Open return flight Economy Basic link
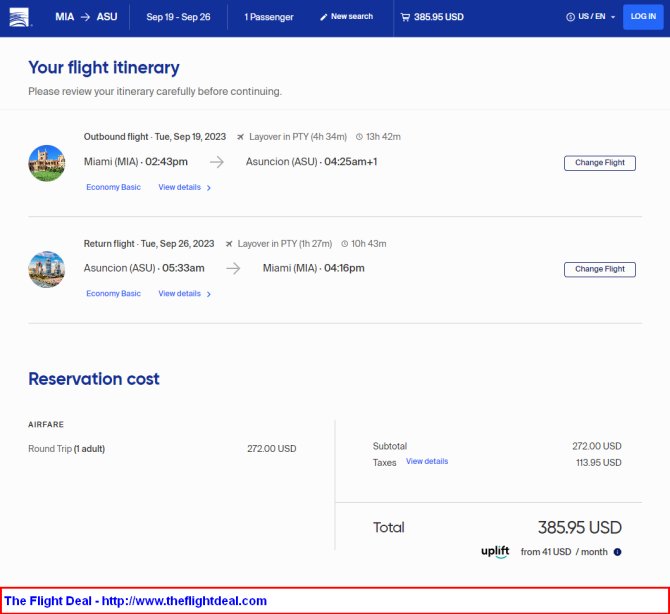Image resolution: width=670 pixels, height=614 pixels. tap(113, 294)
